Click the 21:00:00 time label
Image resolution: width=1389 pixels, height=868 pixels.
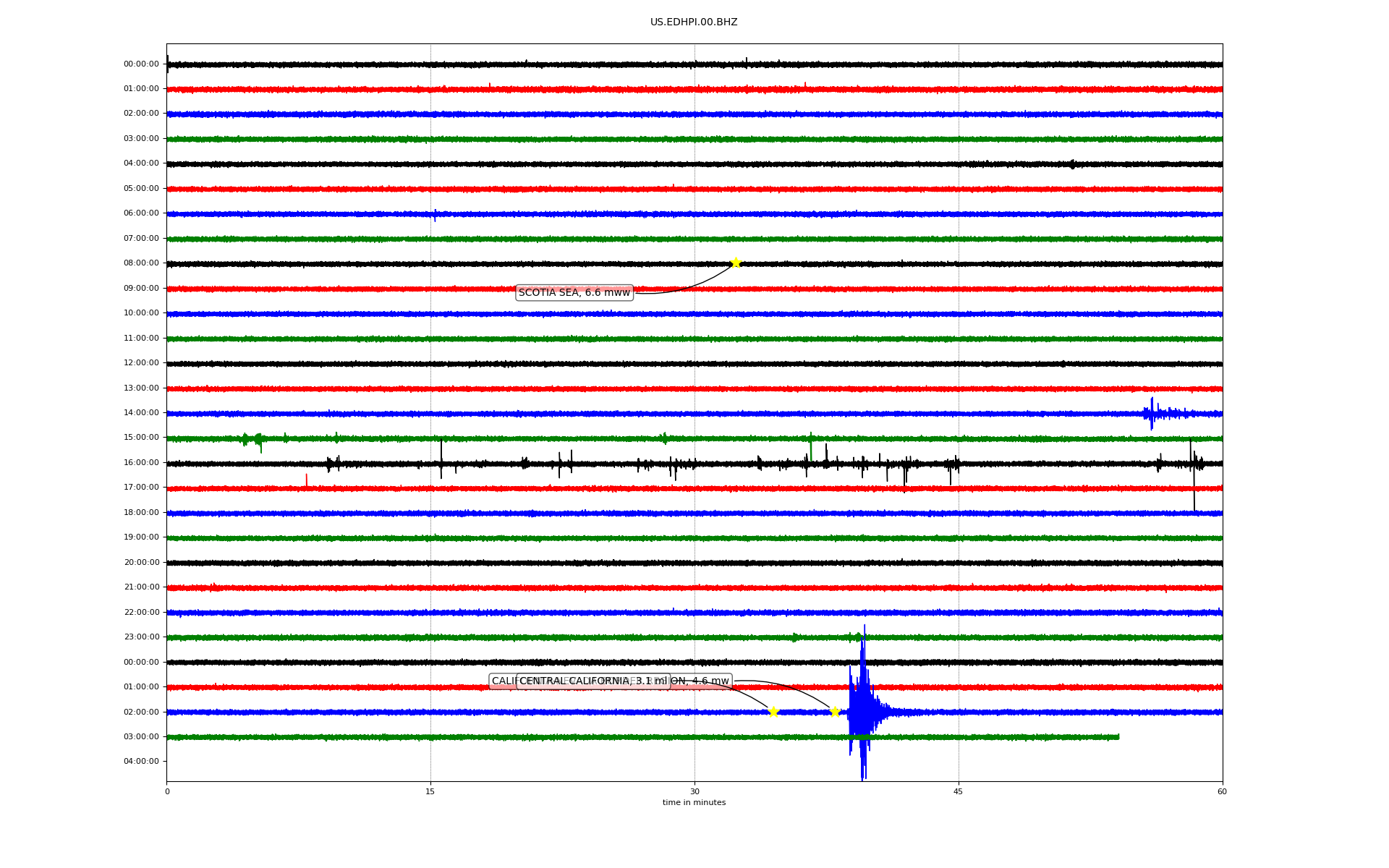click(141, 587)
